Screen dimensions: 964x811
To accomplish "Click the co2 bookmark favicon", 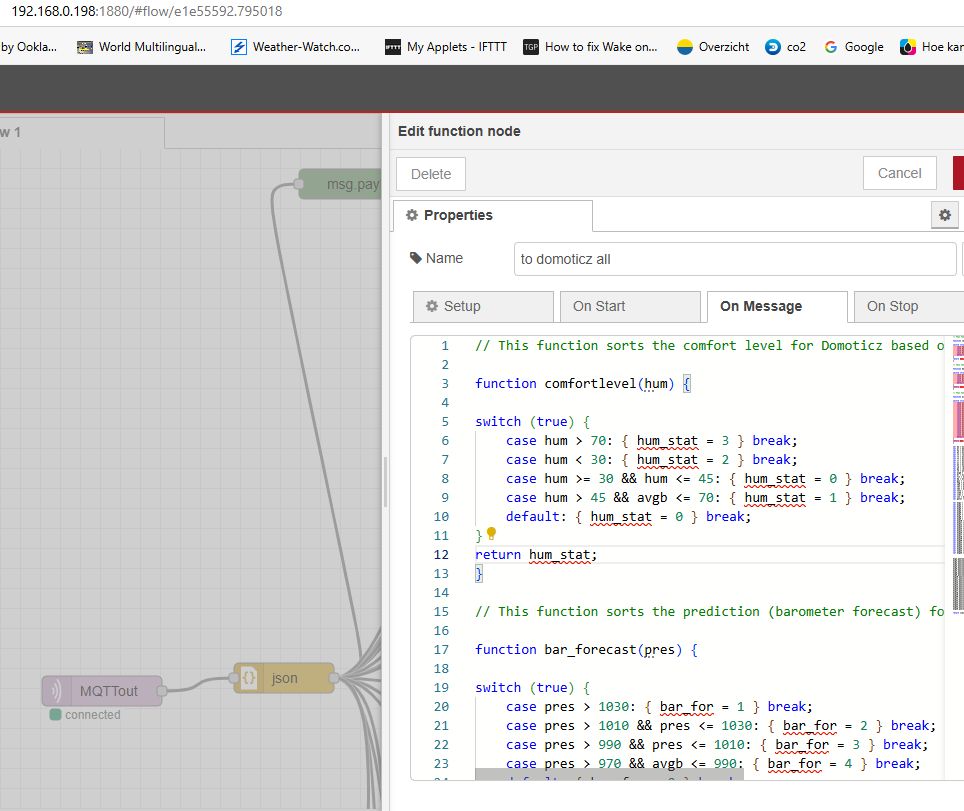I will click(773, 47).
